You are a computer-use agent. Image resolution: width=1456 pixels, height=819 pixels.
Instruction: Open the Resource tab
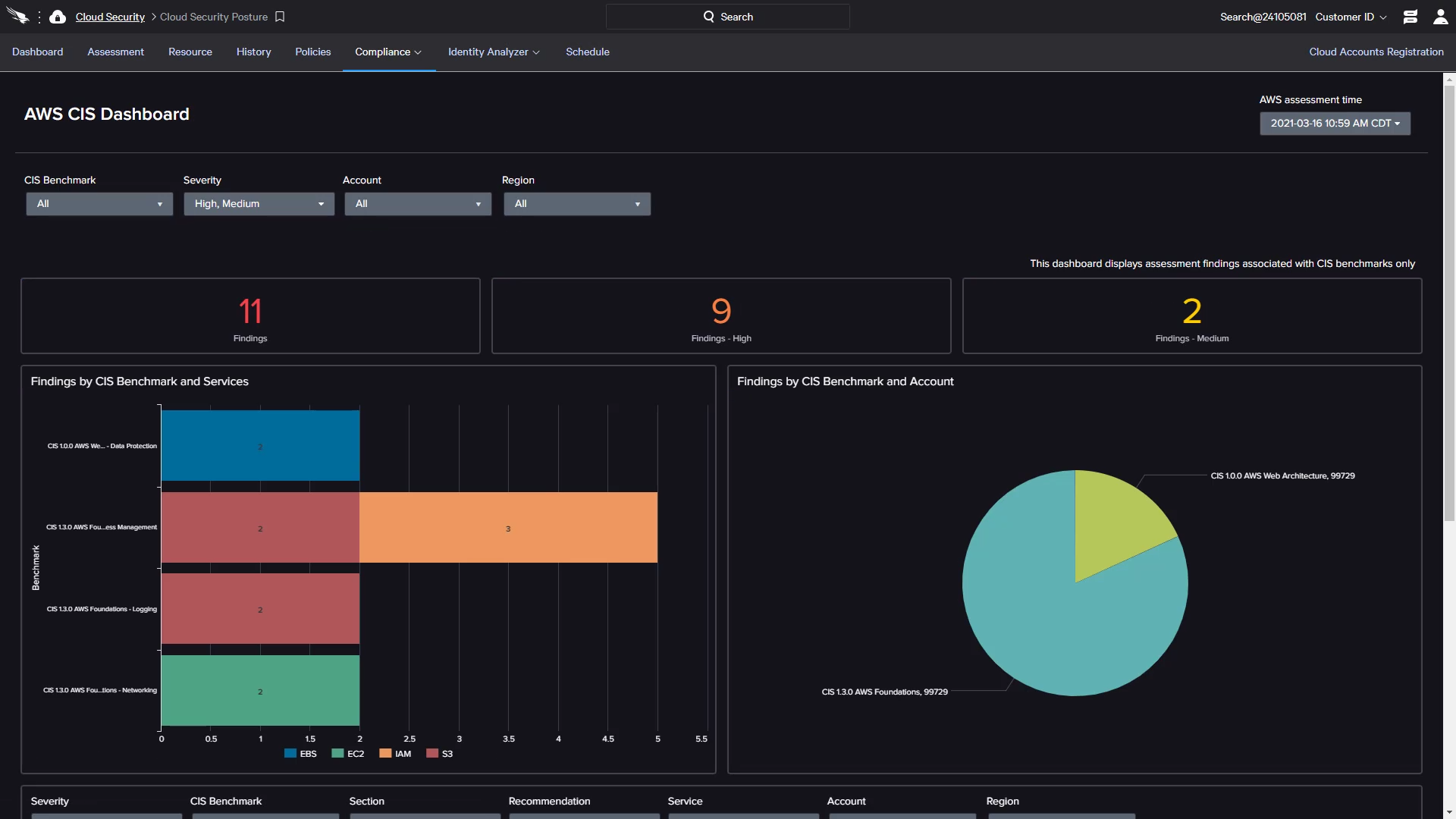click(x=190, y=52)
